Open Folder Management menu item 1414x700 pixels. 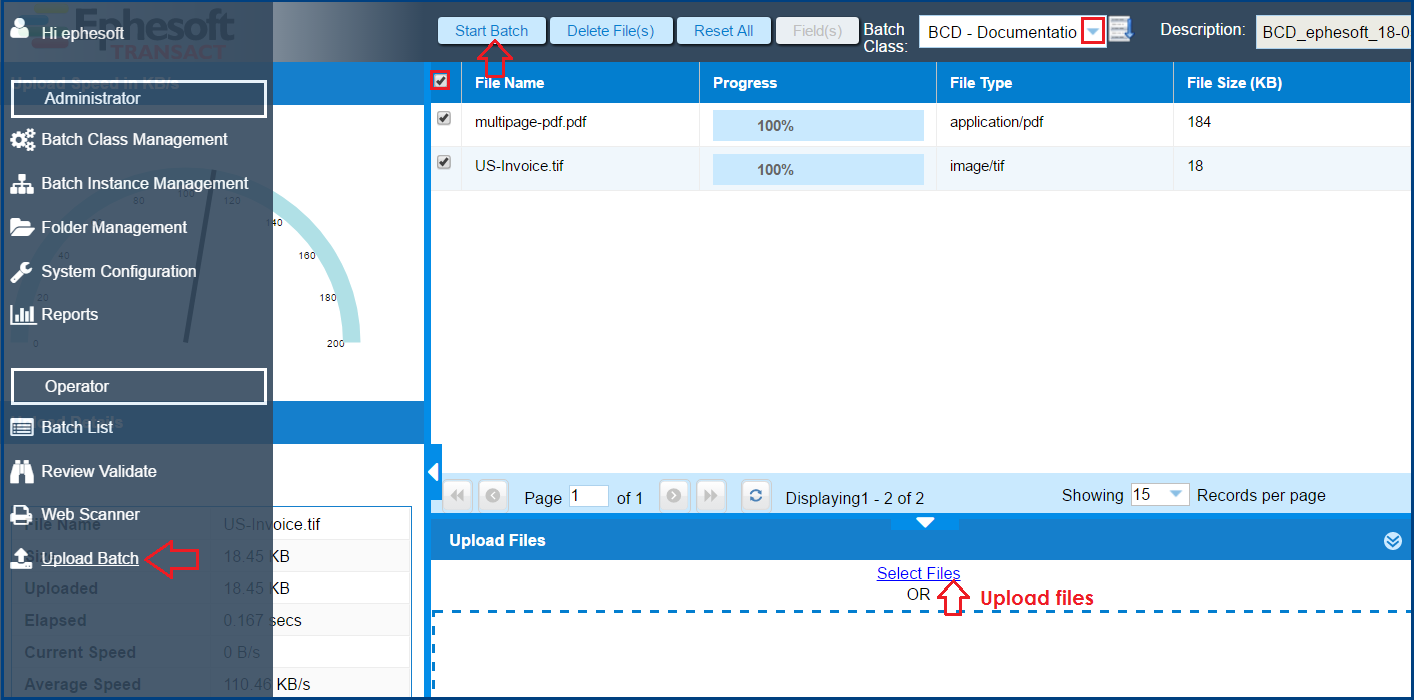pos(114,228)
